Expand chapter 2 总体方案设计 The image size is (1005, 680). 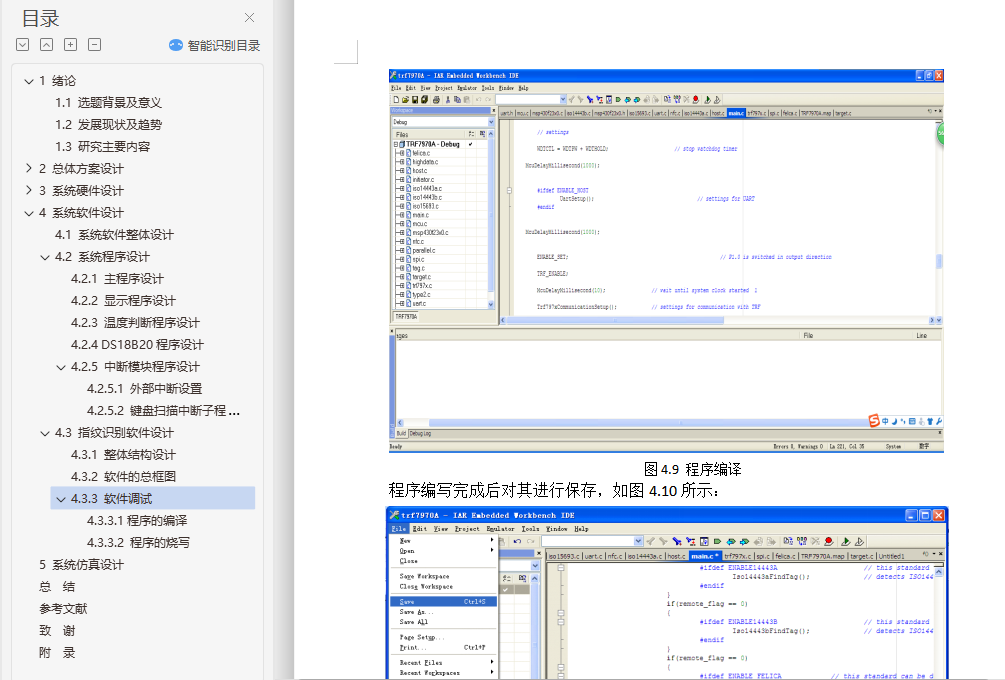pos(29,169)
